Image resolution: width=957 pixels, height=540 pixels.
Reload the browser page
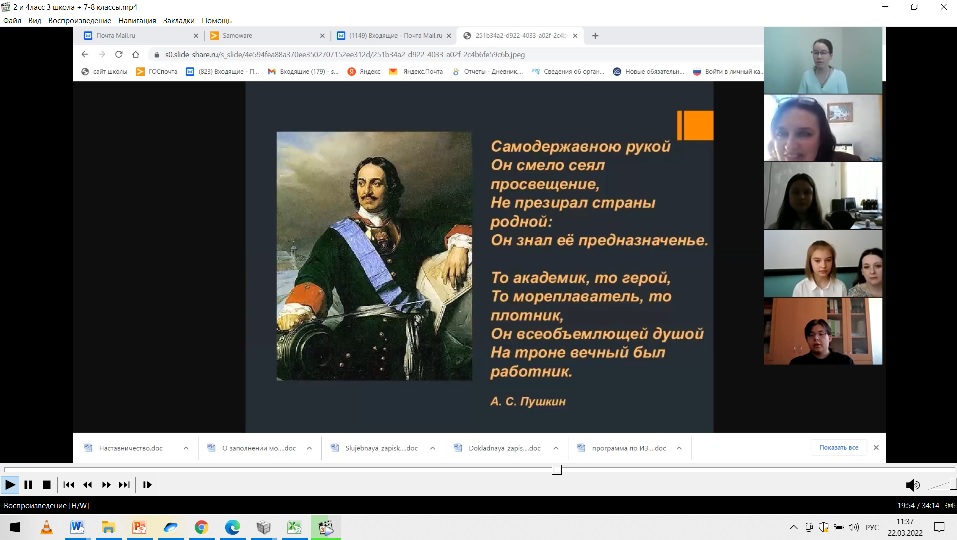tap(118, 54)
